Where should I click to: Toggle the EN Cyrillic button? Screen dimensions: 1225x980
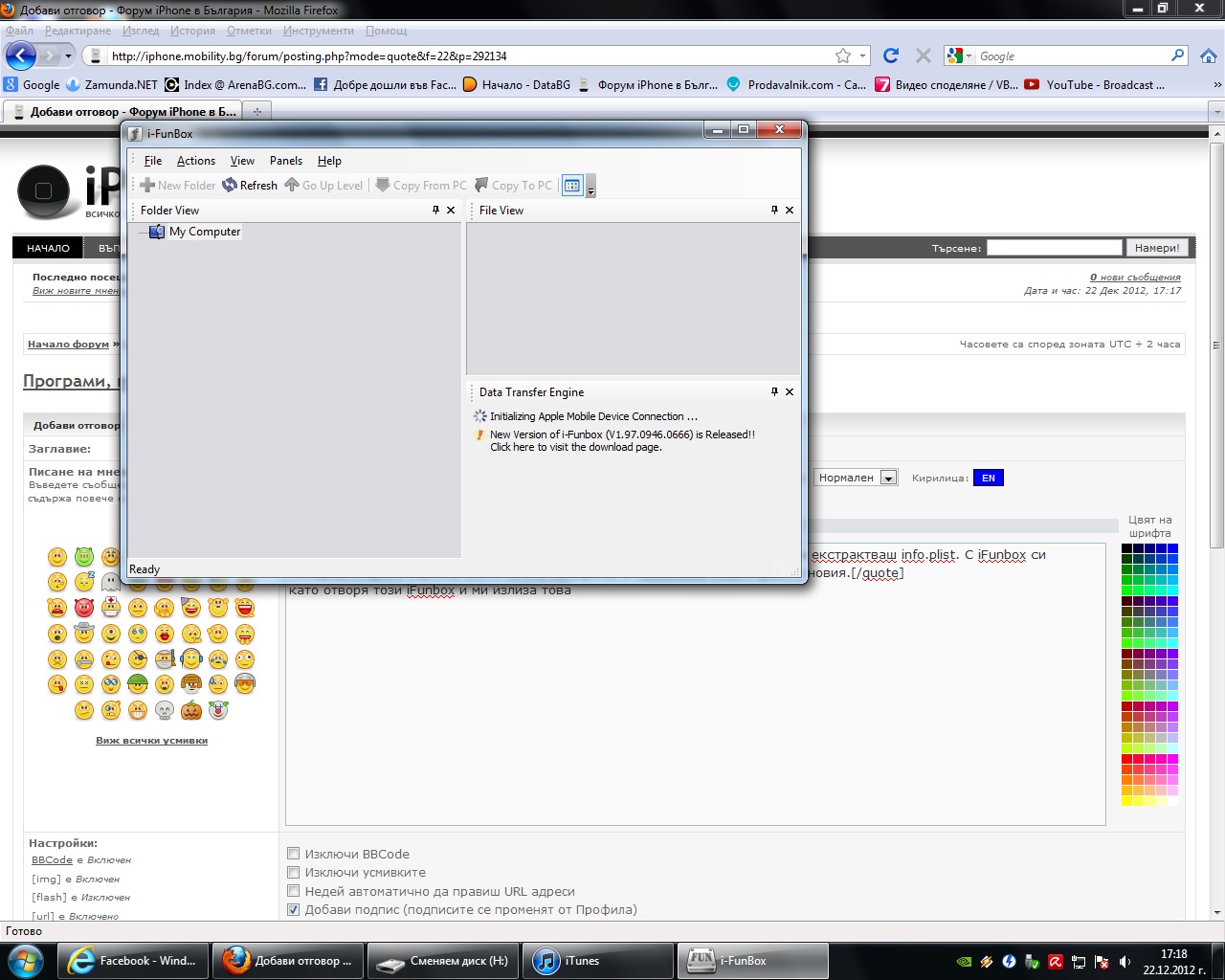(988, 478)
